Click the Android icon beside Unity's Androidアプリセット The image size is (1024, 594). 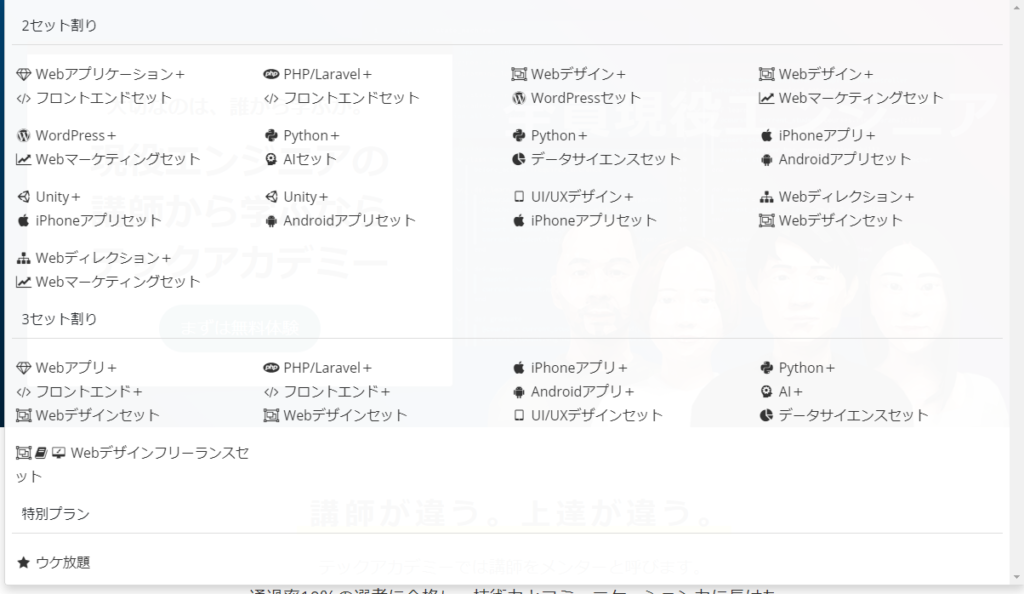coord(271,220)
